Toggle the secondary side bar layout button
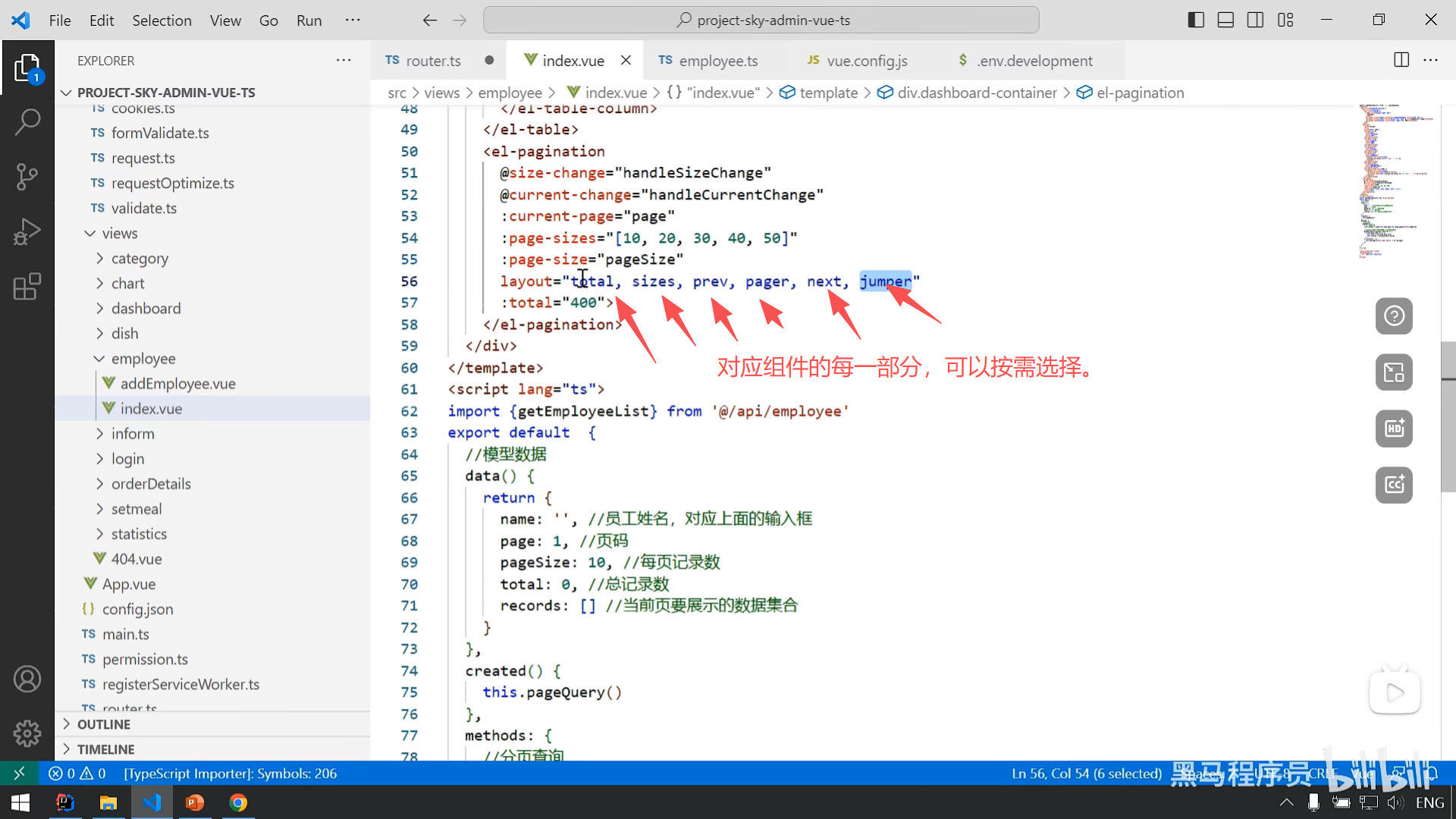This screenshot has height=819, width=1456. 1255,20
